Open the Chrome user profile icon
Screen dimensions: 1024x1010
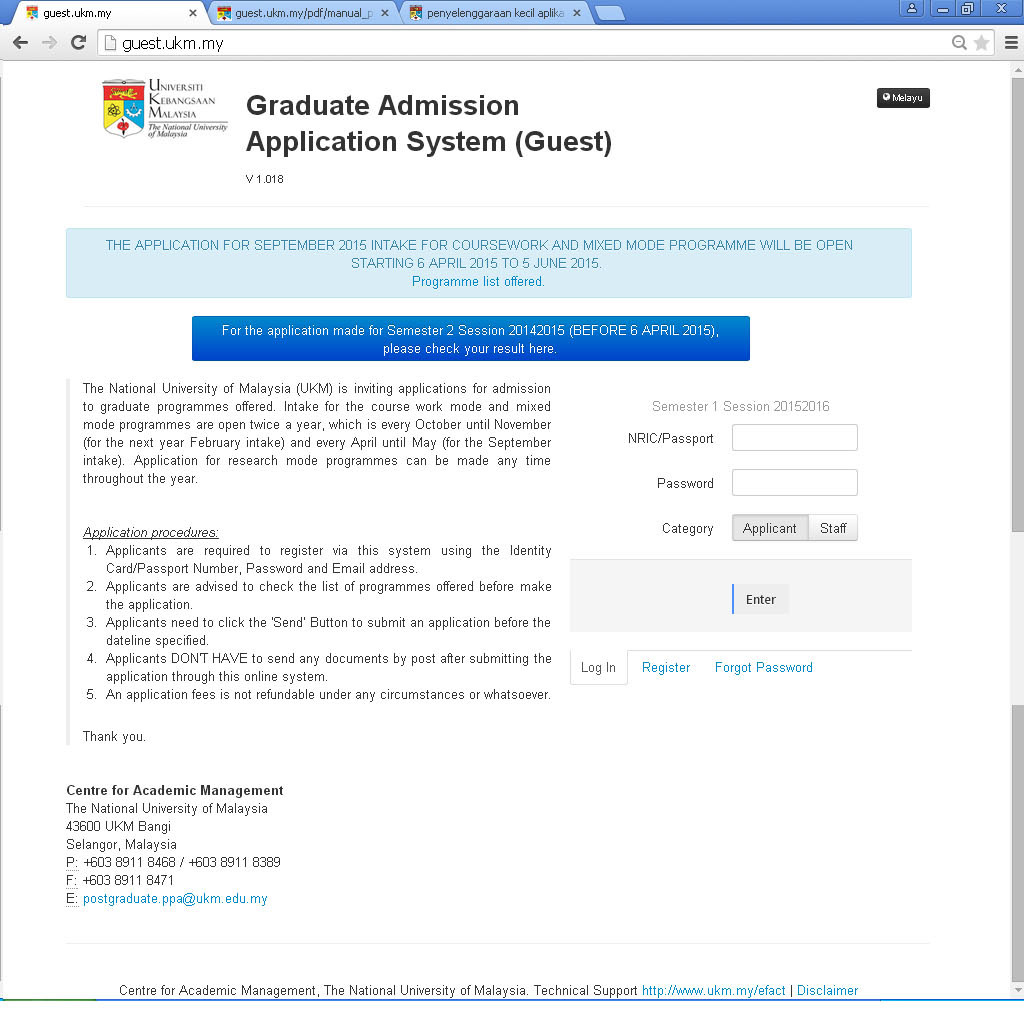[911, 9]
